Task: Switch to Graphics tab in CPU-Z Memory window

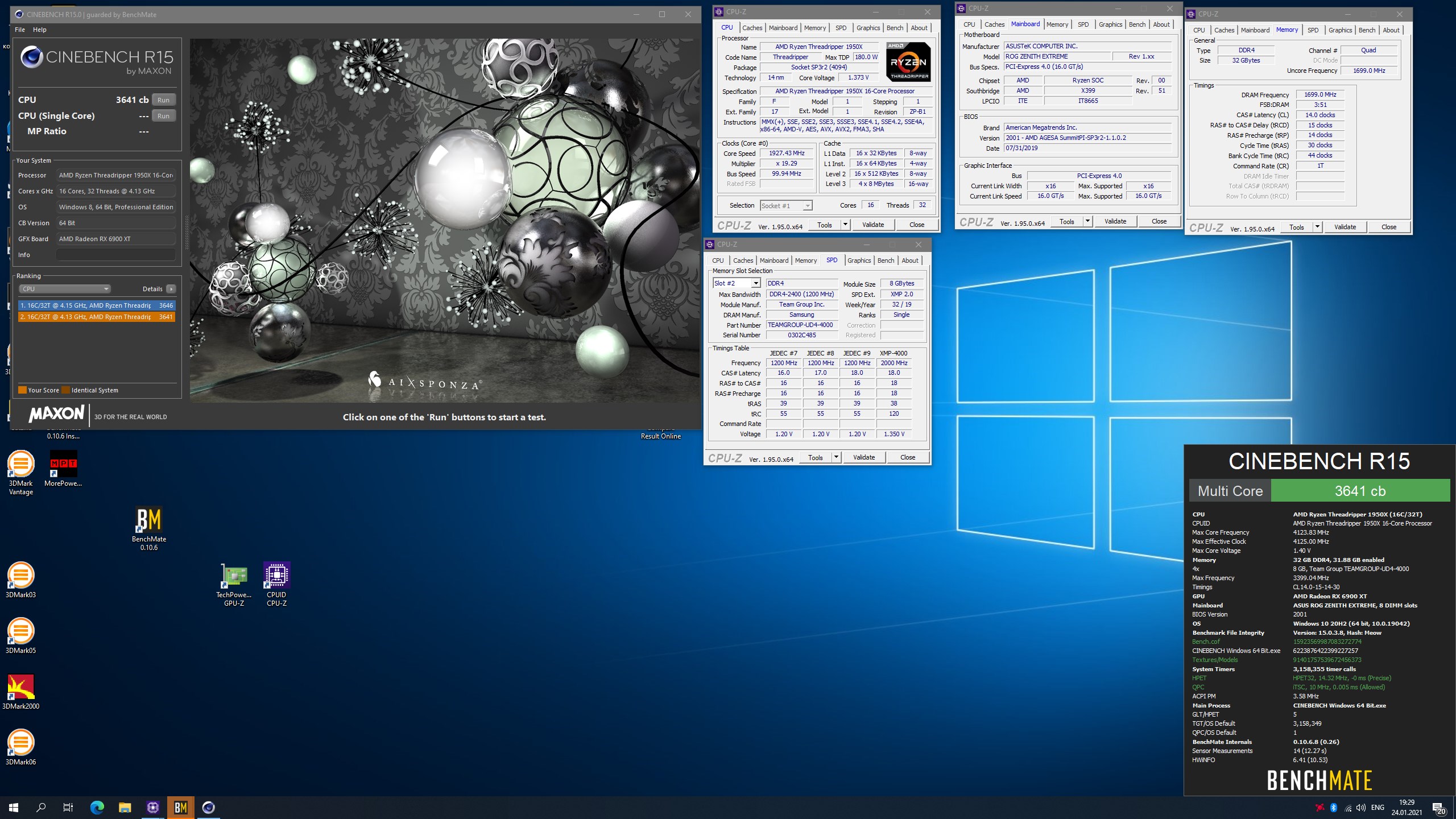Action: point(1340,30)
